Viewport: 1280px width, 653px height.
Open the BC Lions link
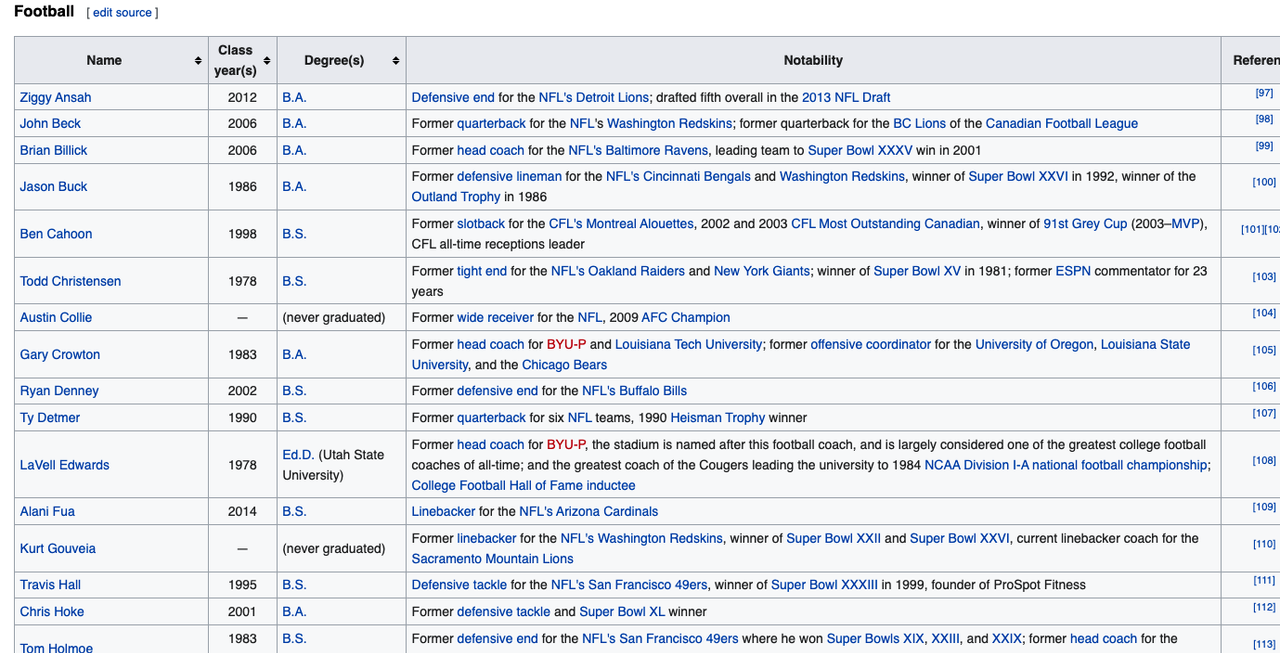click(x=919, y=123)
